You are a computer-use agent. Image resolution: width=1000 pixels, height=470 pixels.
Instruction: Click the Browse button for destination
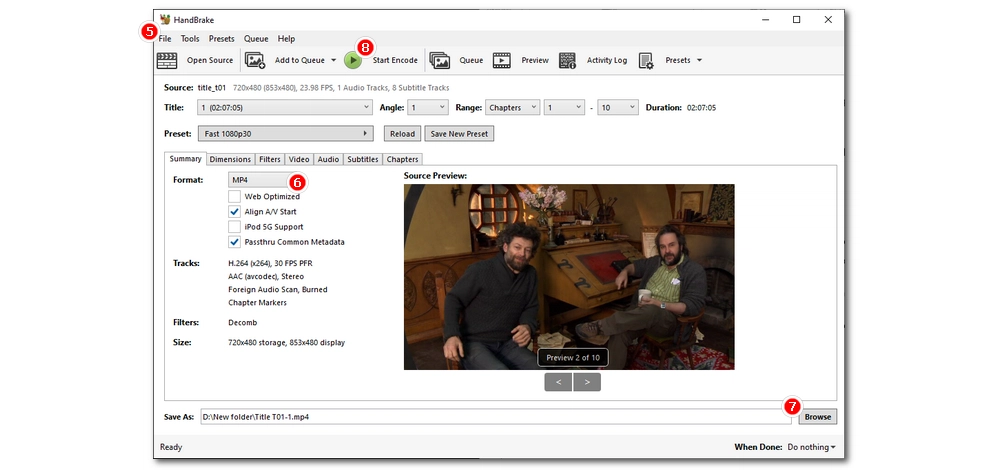[x=818, y=417]
